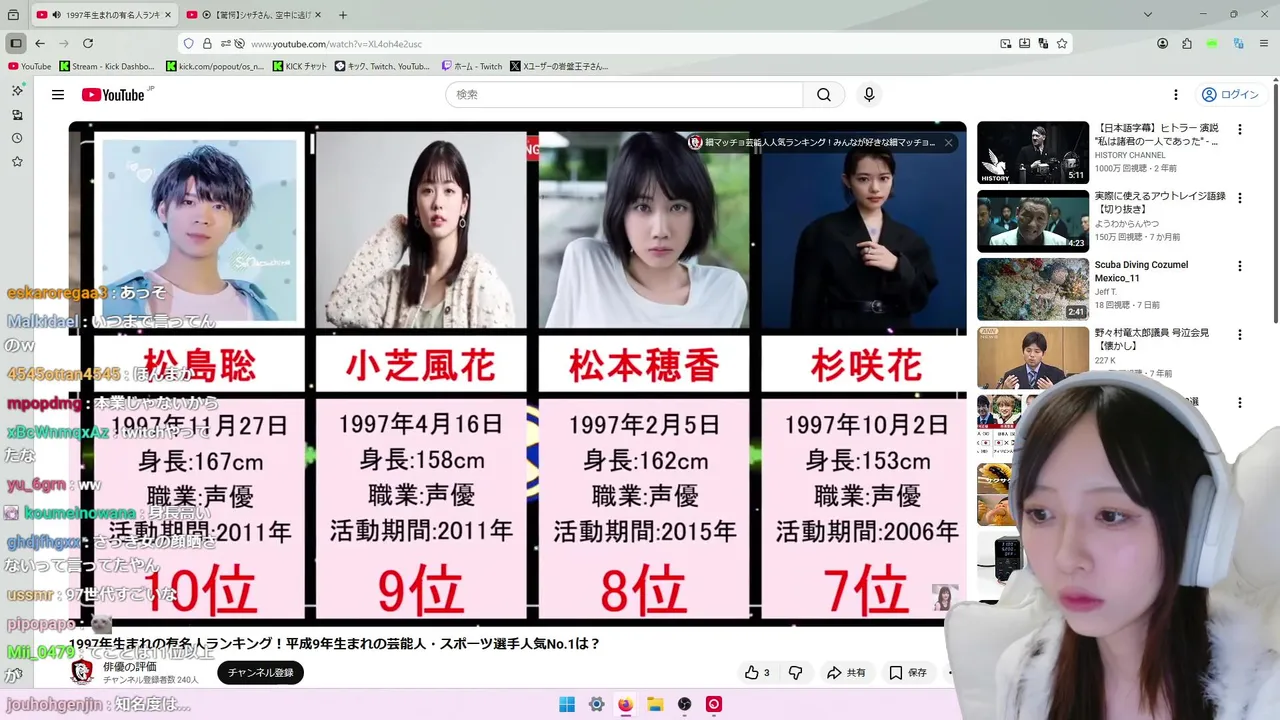Close the 1997年生まれの有名人ランキング tab
1280x720 pixels.
pos(167,15)
